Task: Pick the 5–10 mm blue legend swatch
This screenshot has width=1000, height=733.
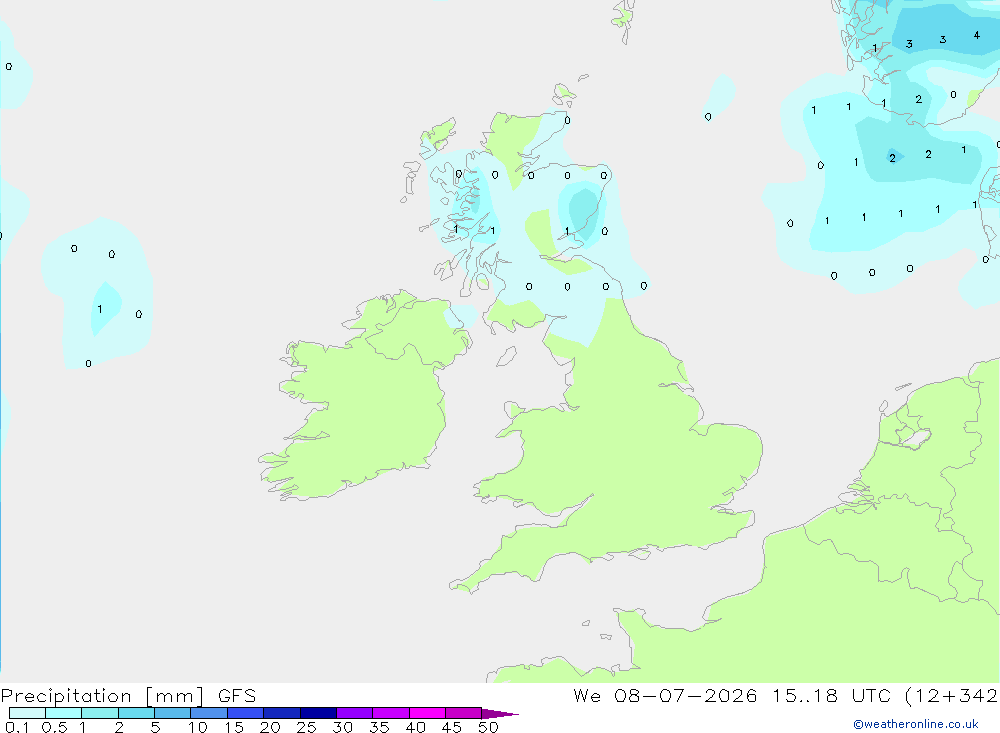Action: pos(173,713)
